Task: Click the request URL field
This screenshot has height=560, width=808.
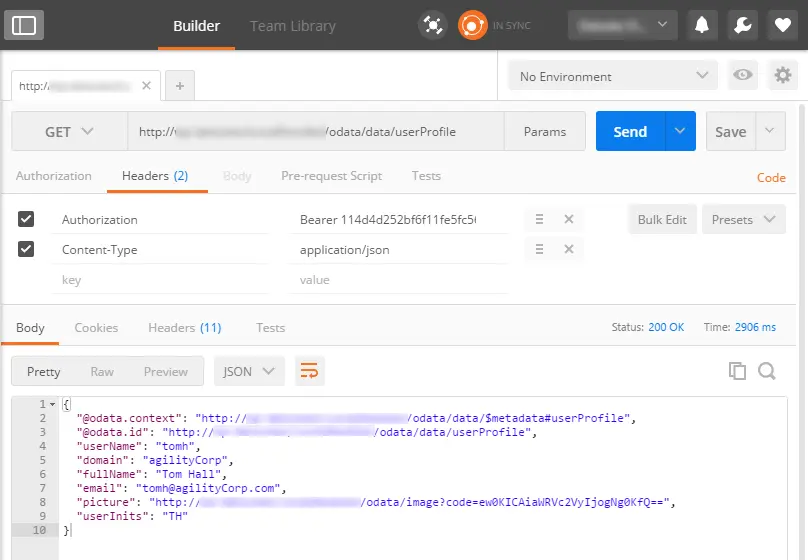Action: pyautogui.click(x=315, y=131)
